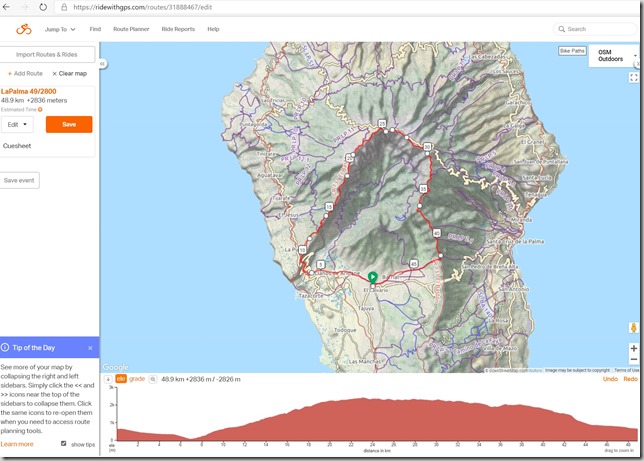Click the 5 km distance marker
The width and height of the screenshot is (644, 461).
coord(321,265)
